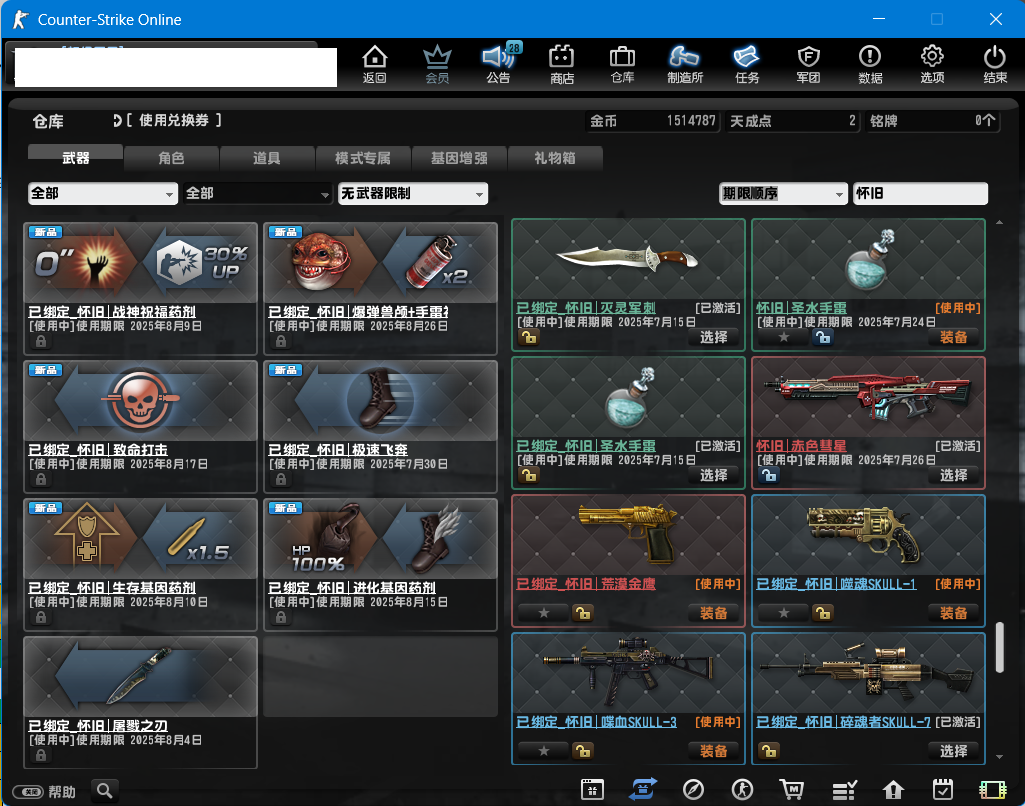Switch to the 礼物箱 tab
The width and height of the screenshot is (1025, 806).
(555, 158)
